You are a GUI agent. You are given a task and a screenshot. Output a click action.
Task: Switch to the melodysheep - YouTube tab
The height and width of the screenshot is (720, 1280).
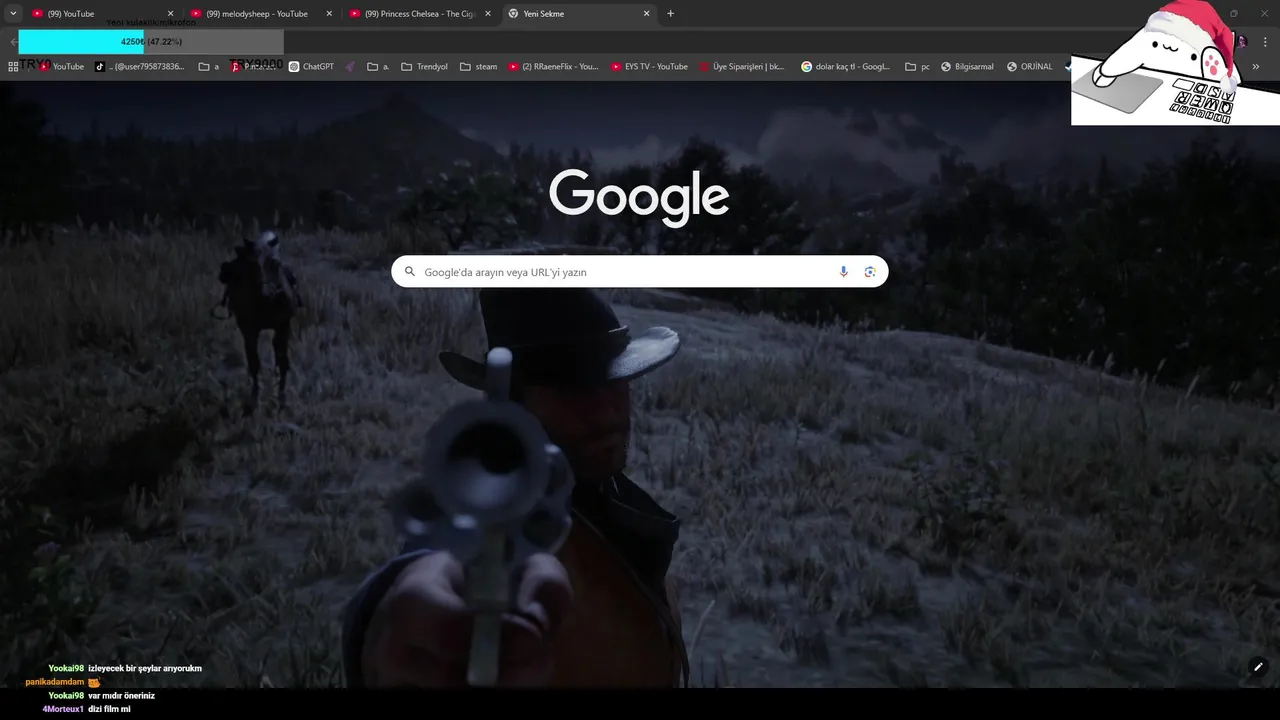(x=260, y=14)
